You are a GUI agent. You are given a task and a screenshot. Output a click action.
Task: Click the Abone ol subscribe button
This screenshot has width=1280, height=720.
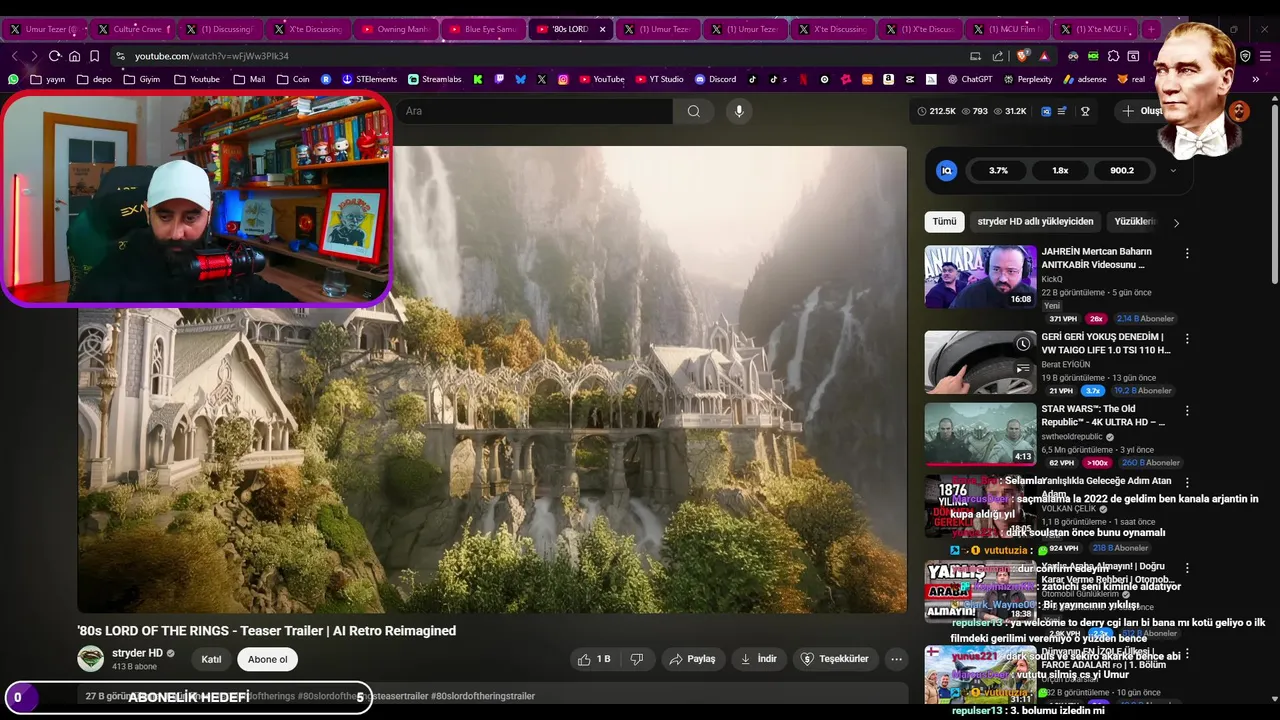(x=267, y=659)
